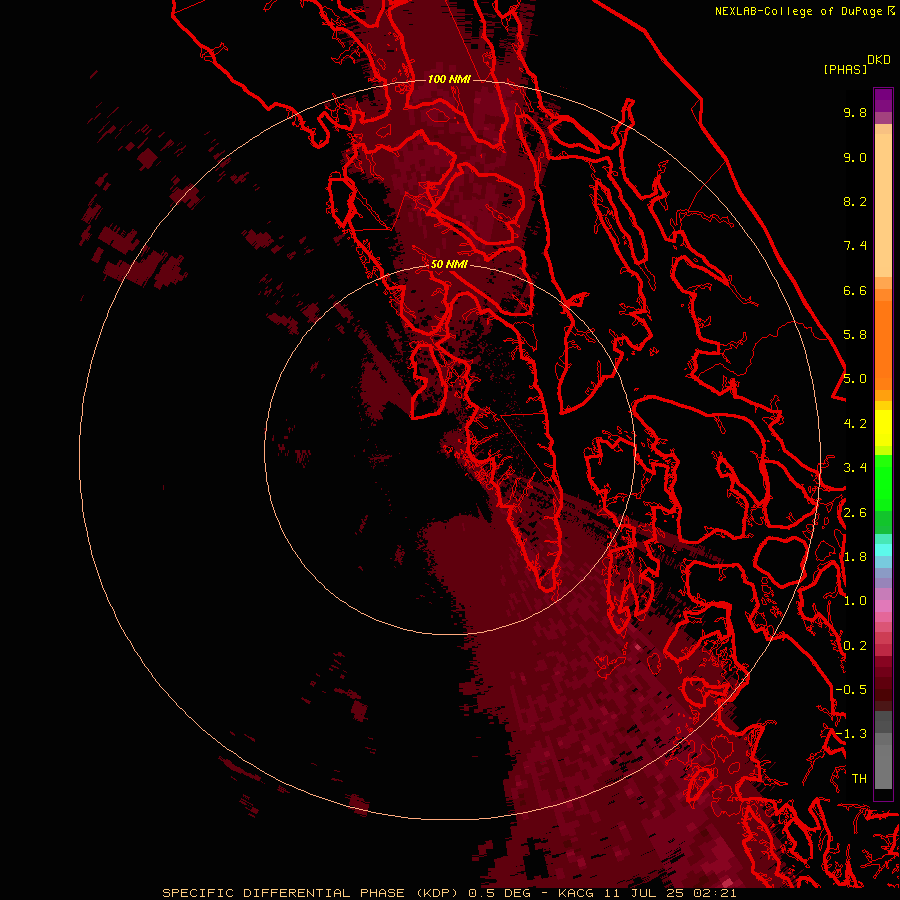The width and height of the screenshot is (900, 900).
Task: Select the 4.2 scale value
Action: [x=855, y=424]
